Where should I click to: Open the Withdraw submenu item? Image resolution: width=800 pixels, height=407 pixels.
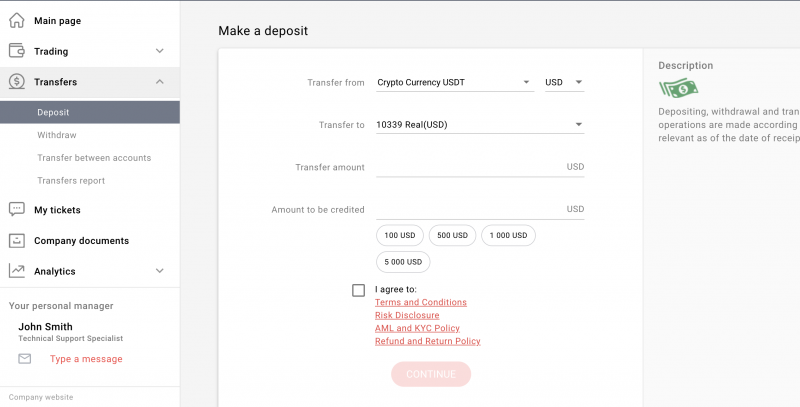pos(57,135)
